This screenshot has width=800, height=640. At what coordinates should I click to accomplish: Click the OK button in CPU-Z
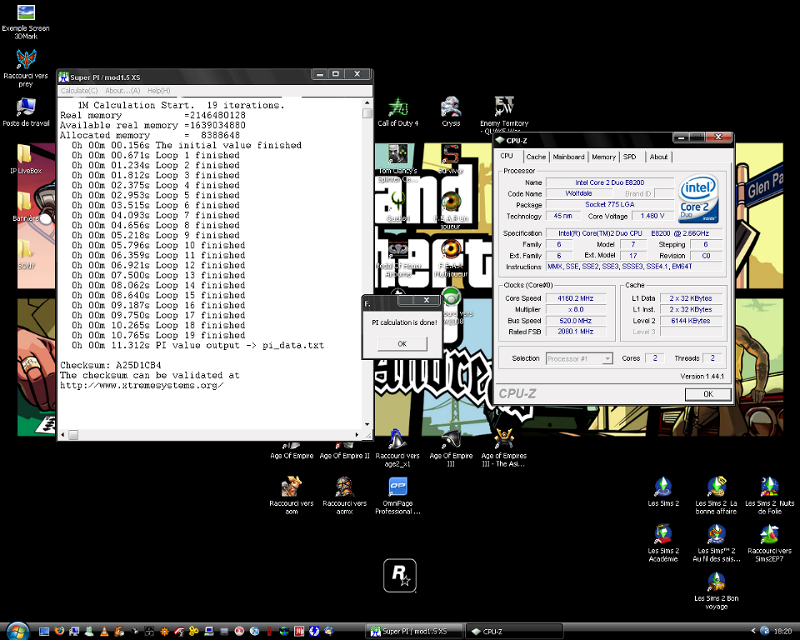click(x=708, y=394)
